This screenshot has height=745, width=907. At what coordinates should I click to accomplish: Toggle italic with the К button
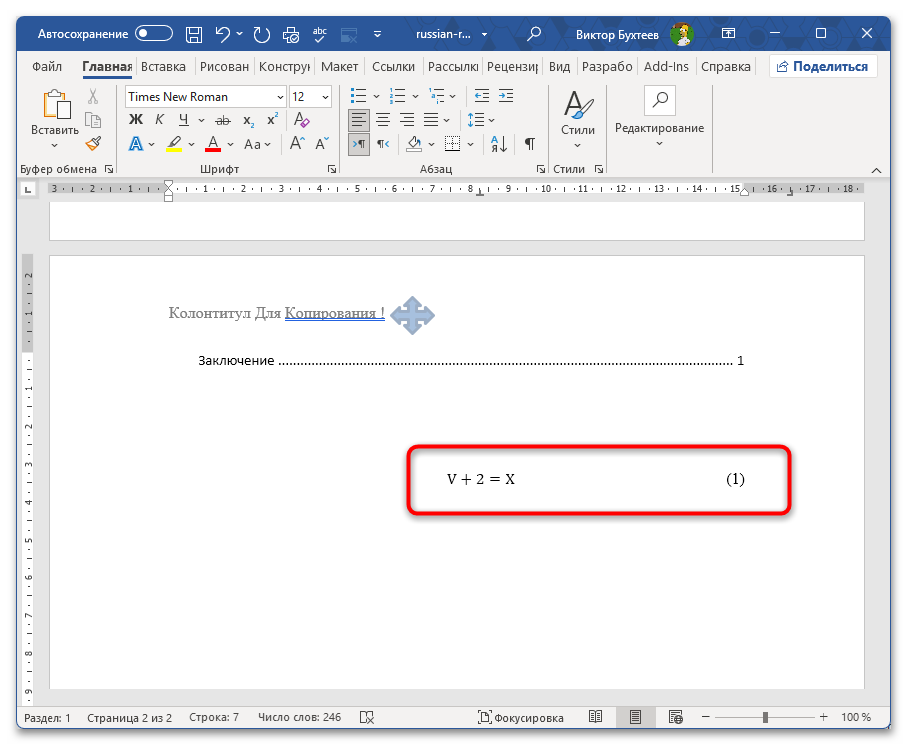tap(160, 120)
